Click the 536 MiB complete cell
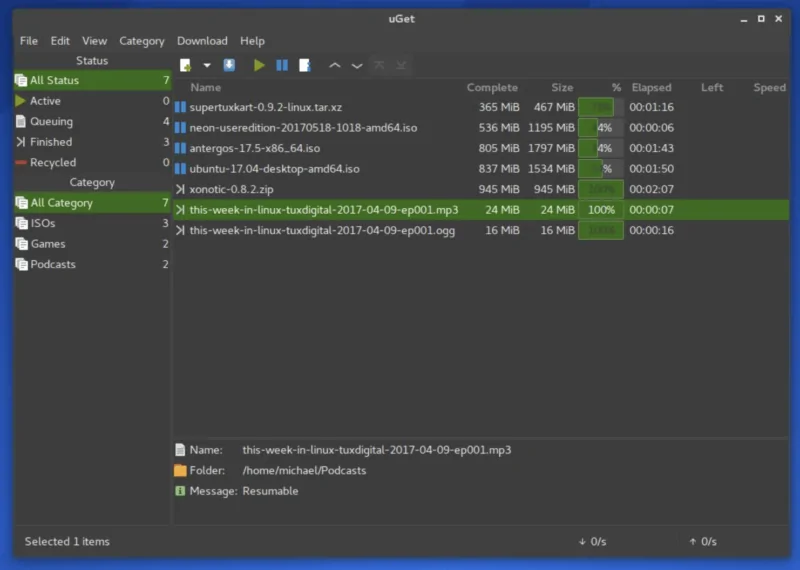Image resolution: width=800 pixels, height=570 pixels. coord(498,128)
